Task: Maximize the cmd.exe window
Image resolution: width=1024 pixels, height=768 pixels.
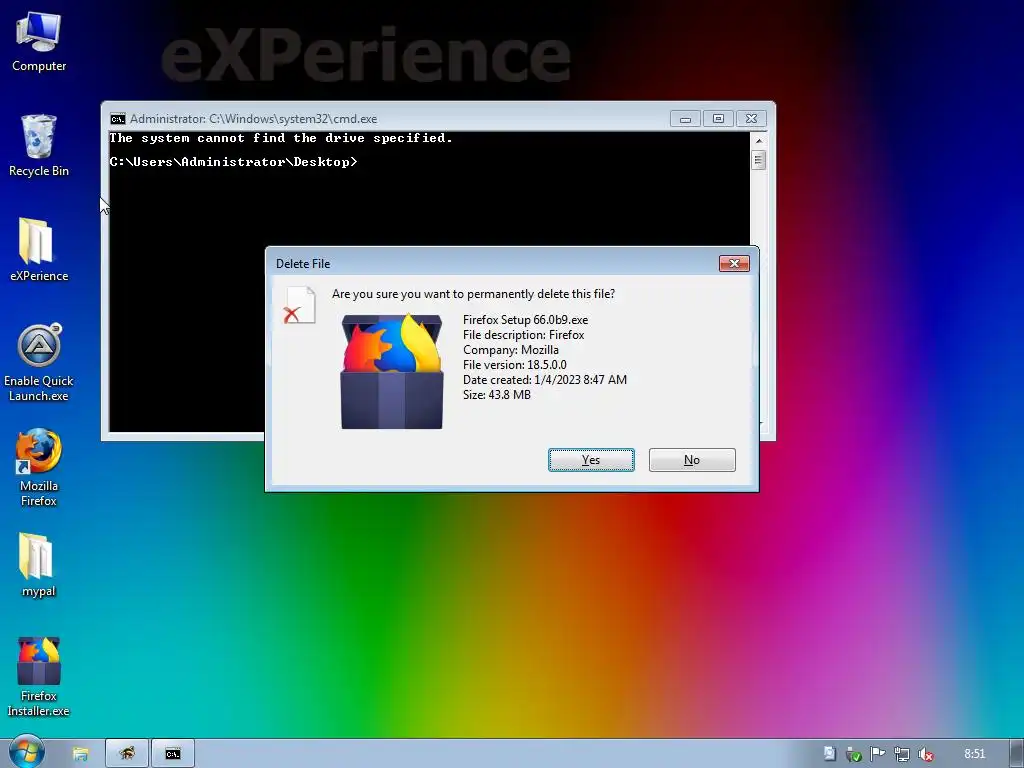Action: click(718, 119)
